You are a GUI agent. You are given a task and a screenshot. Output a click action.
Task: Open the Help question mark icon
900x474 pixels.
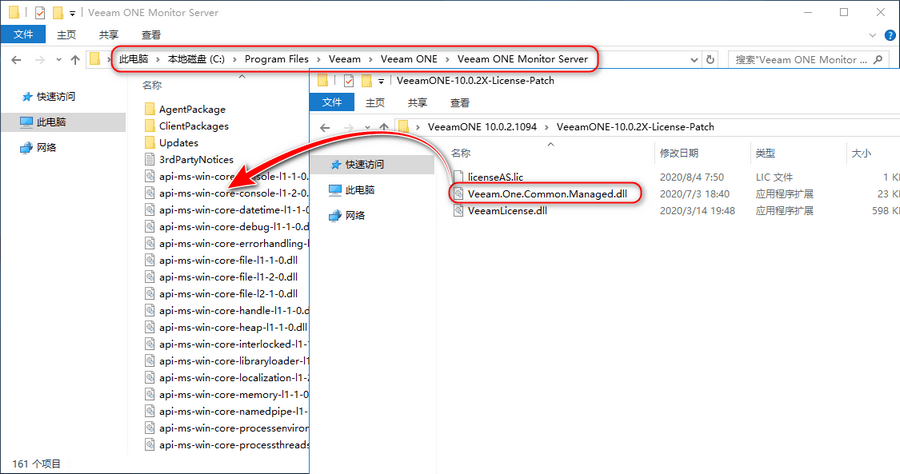[x=890, y=35]
